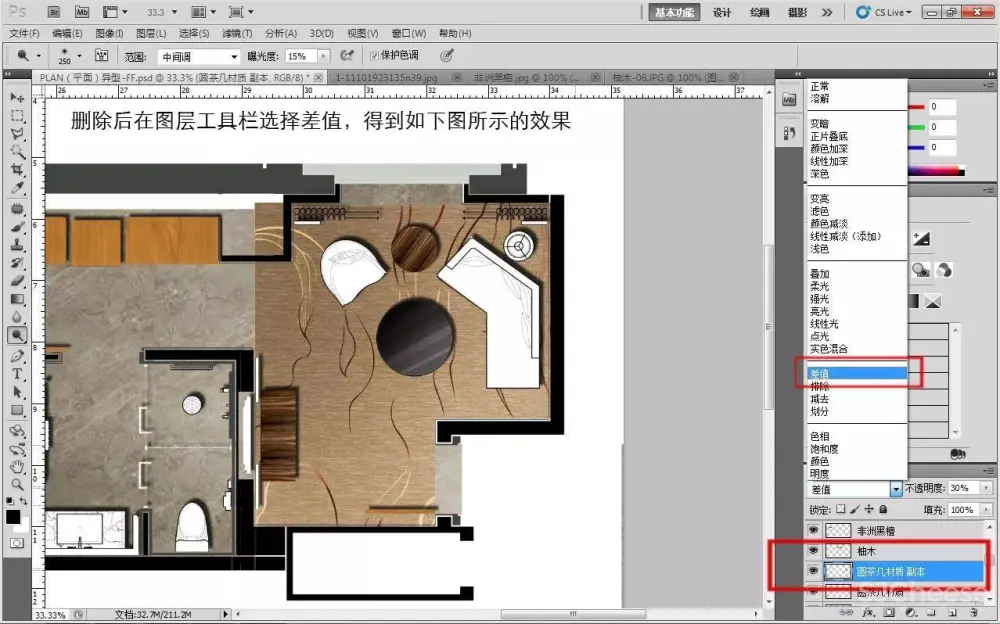1000x624 pixels.
Task: Choose the Horizontal Type tool
Action: pos(17,373)
